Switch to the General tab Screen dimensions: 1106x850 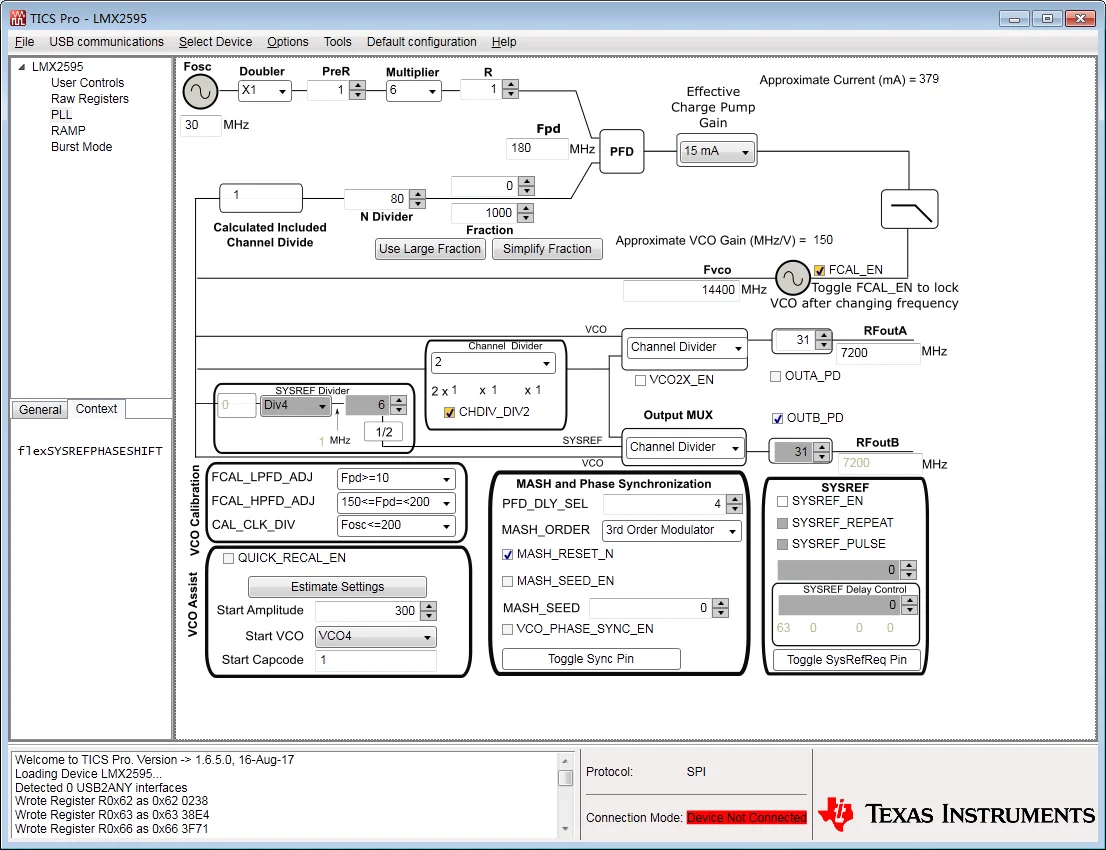coord(40,409)
